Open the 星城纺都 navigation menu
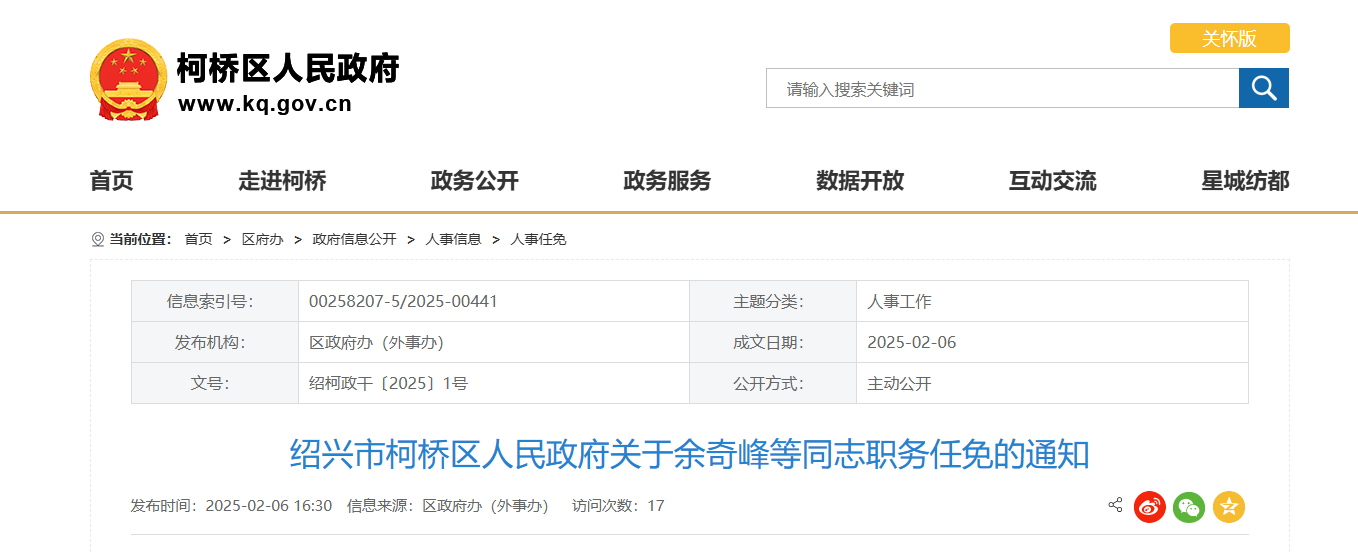 pos(1245,181)
